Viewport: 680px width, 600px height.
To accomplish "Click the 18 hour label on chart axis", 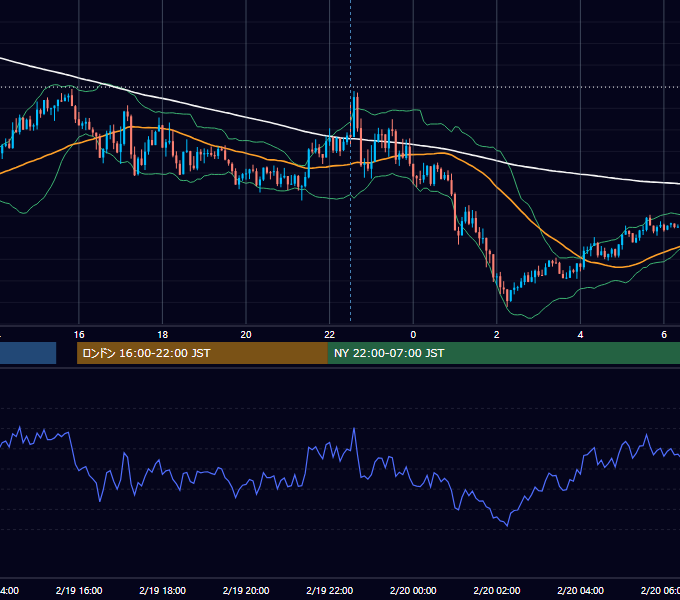I will click(x=163, y=335).
